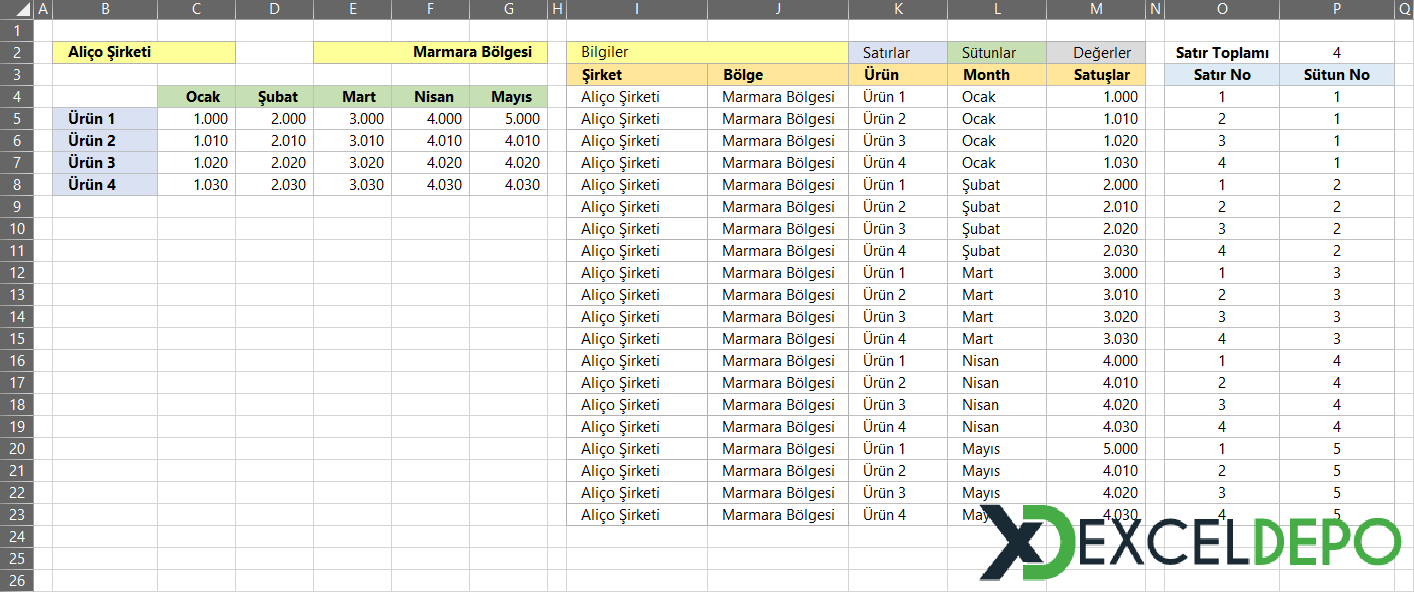Select row 10 header

click(x=17, y=229)
